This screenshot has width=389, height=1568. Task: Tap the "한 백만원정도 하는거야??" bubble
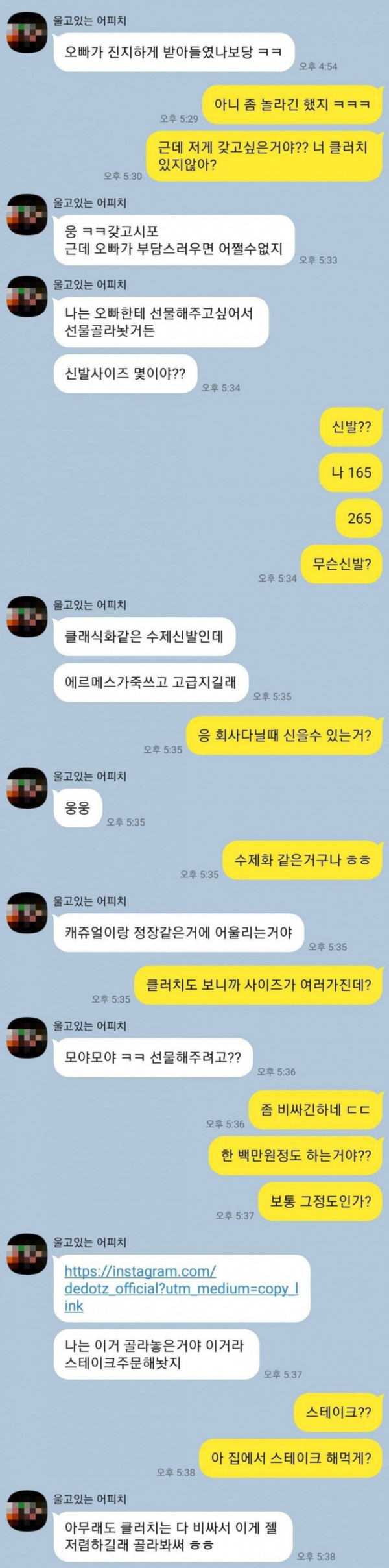click(x=296, y=1155)
